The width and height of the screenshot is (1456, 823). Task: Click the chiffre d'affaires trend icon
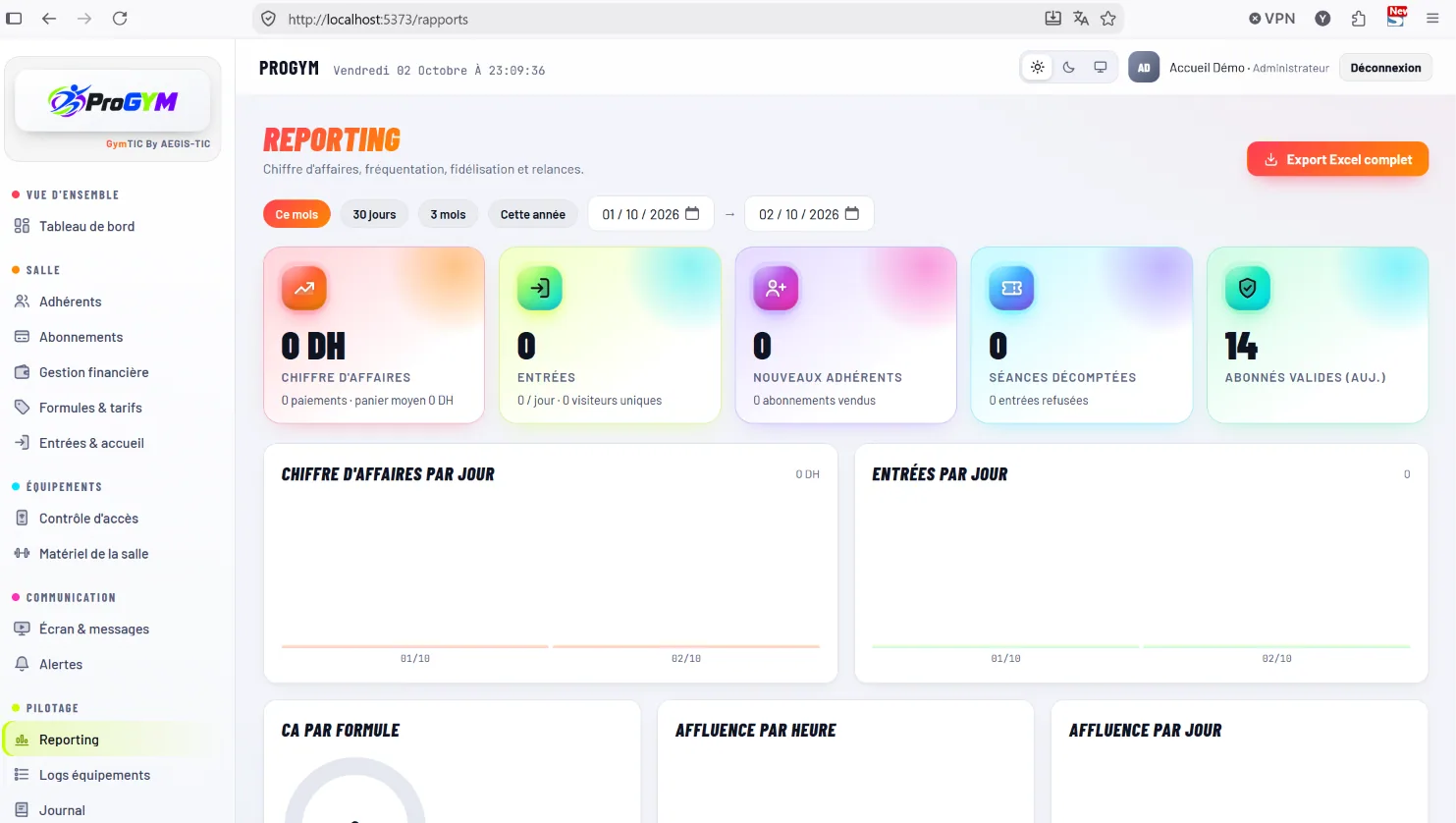coord(304,289)
